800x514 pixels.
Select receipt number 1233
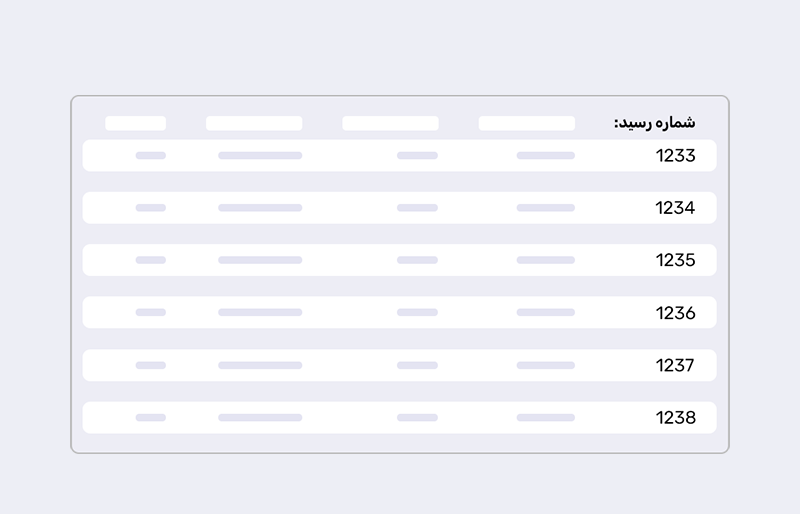pyautogui.click(x=675, y=156)
